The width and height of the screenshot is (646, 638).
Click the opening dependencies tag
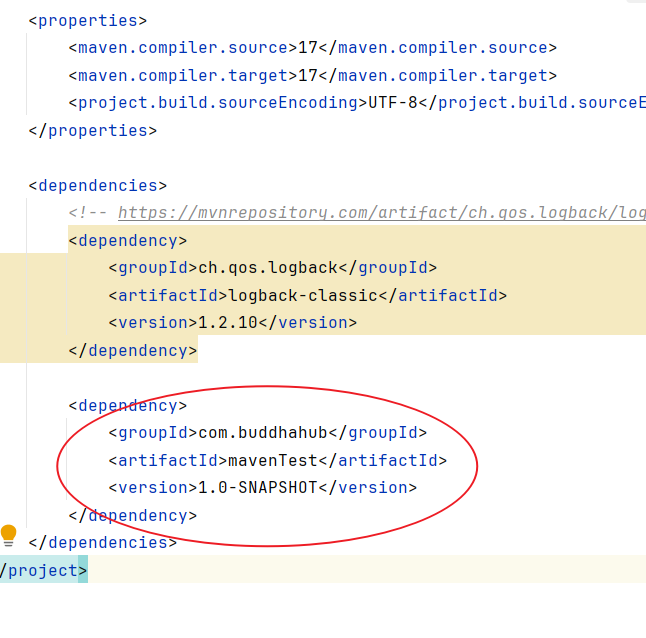pyautogui.click(x=98, y=185)
